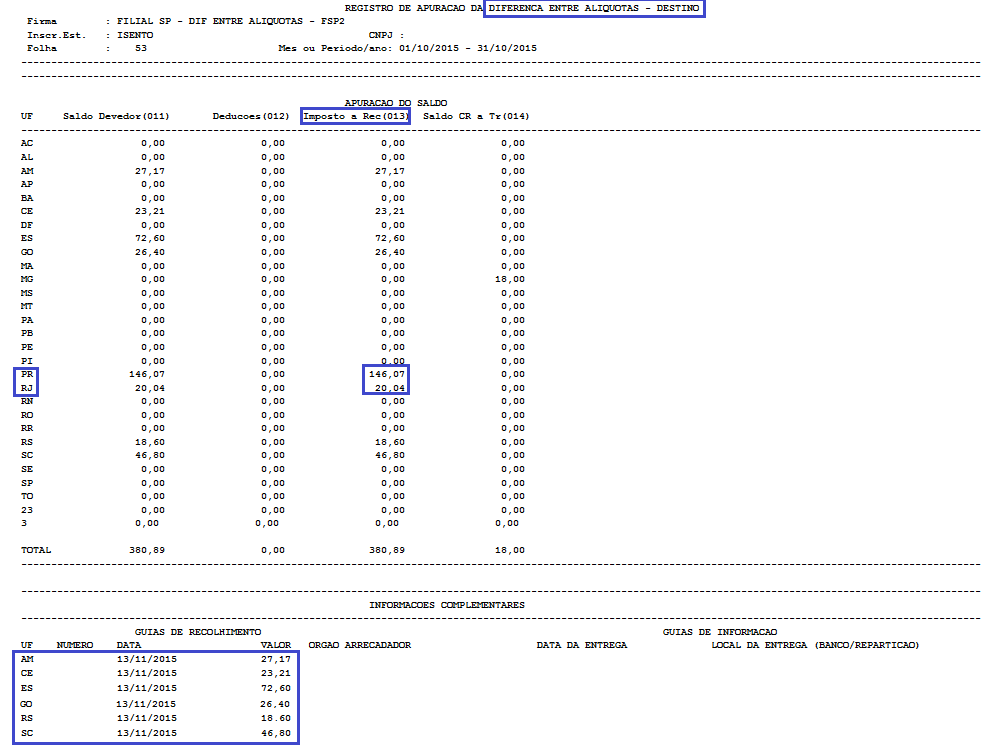Select the PR state row label
Viewport: 987px width, 748px height.
(x=27, y=374)
